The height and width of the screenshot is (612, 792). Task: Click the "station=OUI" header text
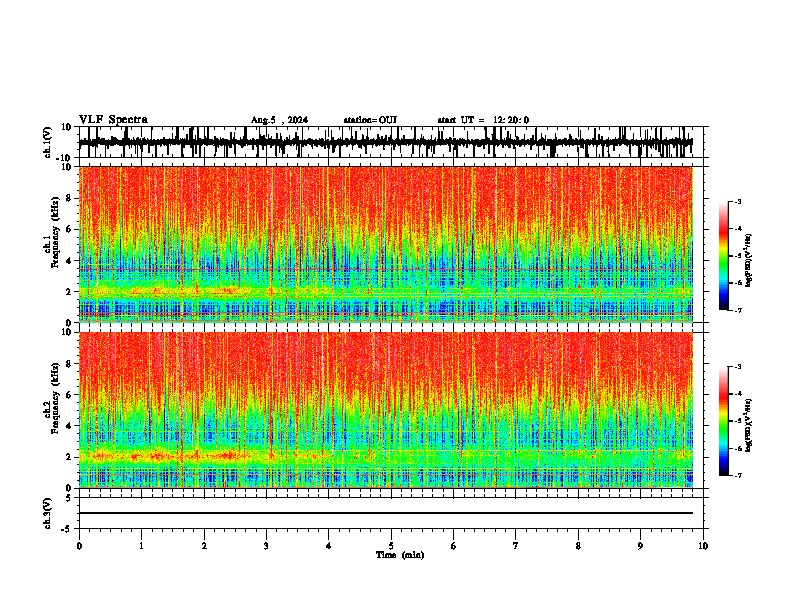pyautogui.click(x=370, y=120)
